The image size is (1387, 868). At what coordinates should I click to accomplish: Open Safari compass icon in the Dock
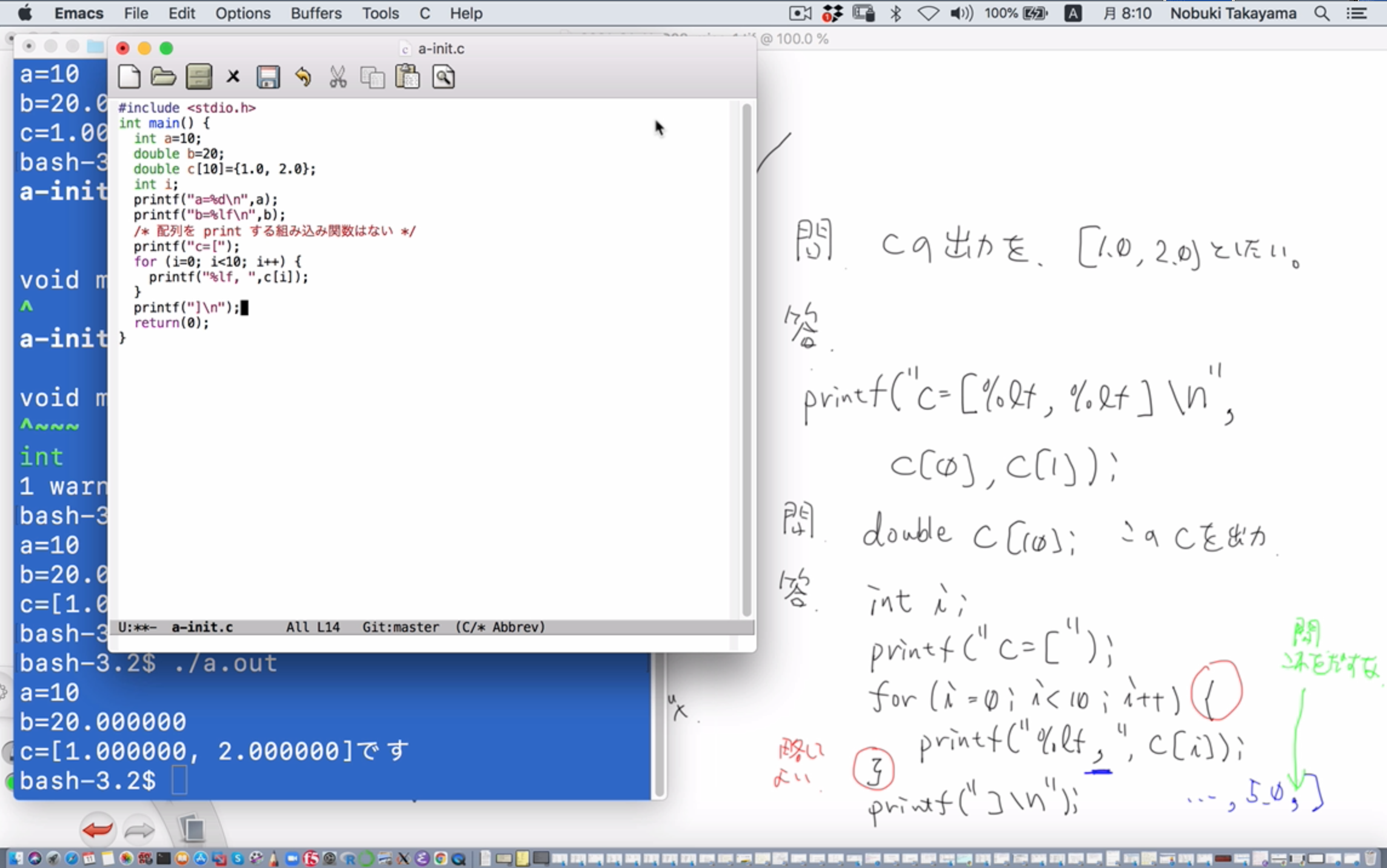[71, 858]
